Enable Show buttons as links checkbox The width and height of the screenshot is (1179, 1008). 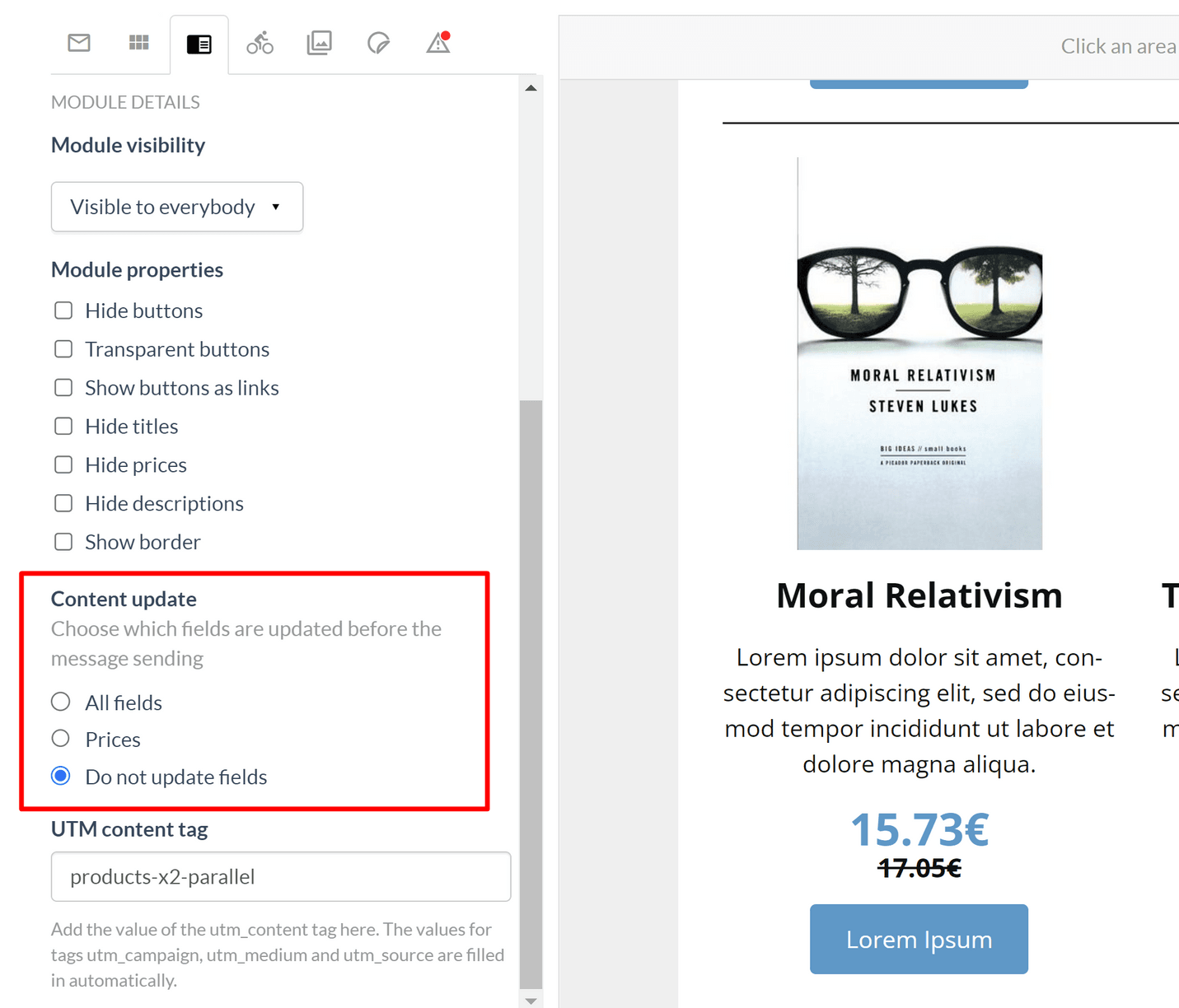pos(63,388)
